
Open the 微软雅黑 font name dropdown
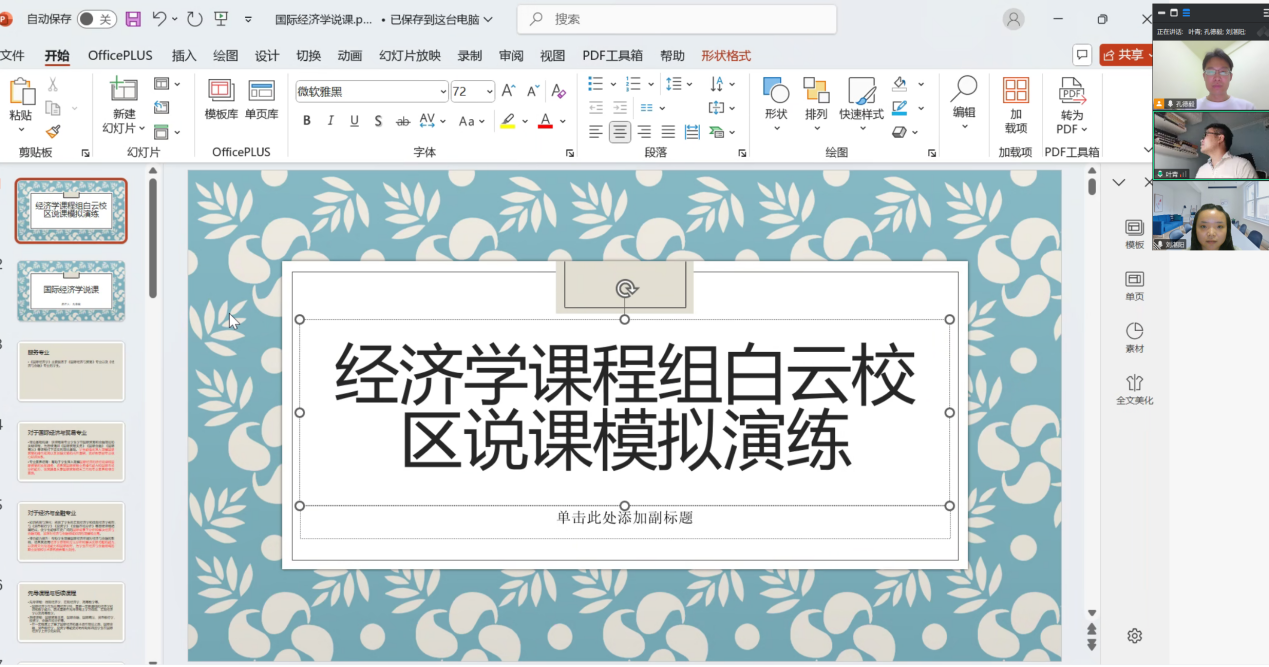[443, 92]
